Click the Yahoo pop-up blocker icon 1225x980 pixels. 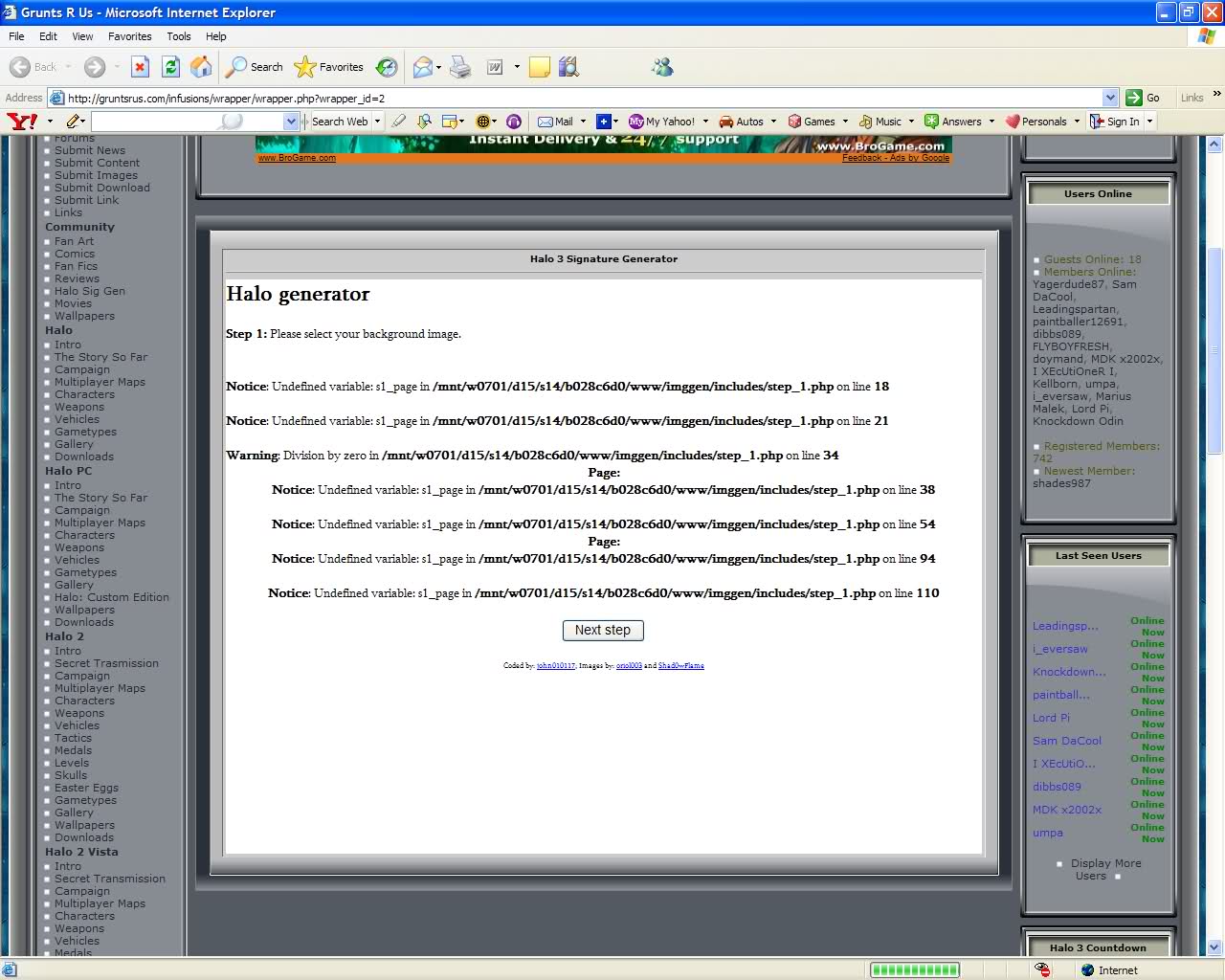coord(423,122)
